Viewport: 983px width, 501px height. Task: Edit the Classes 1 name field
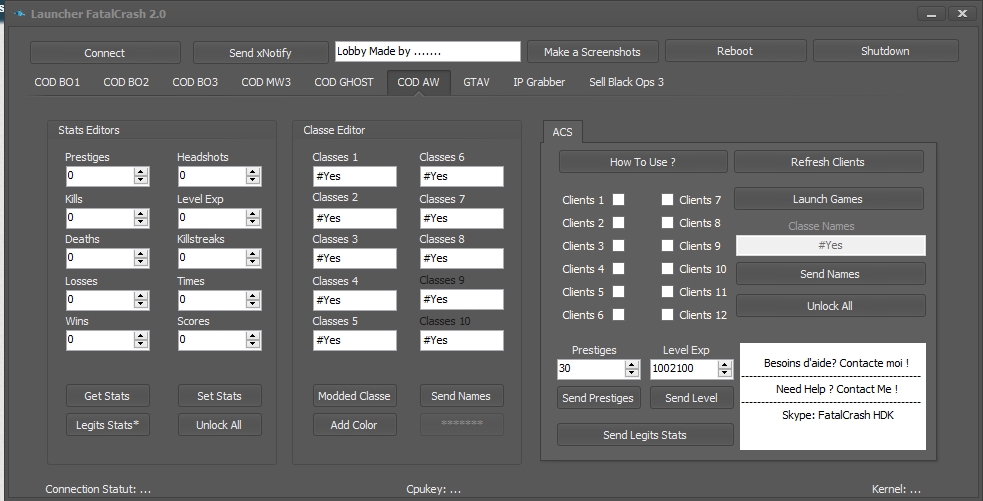pos(355,176)
